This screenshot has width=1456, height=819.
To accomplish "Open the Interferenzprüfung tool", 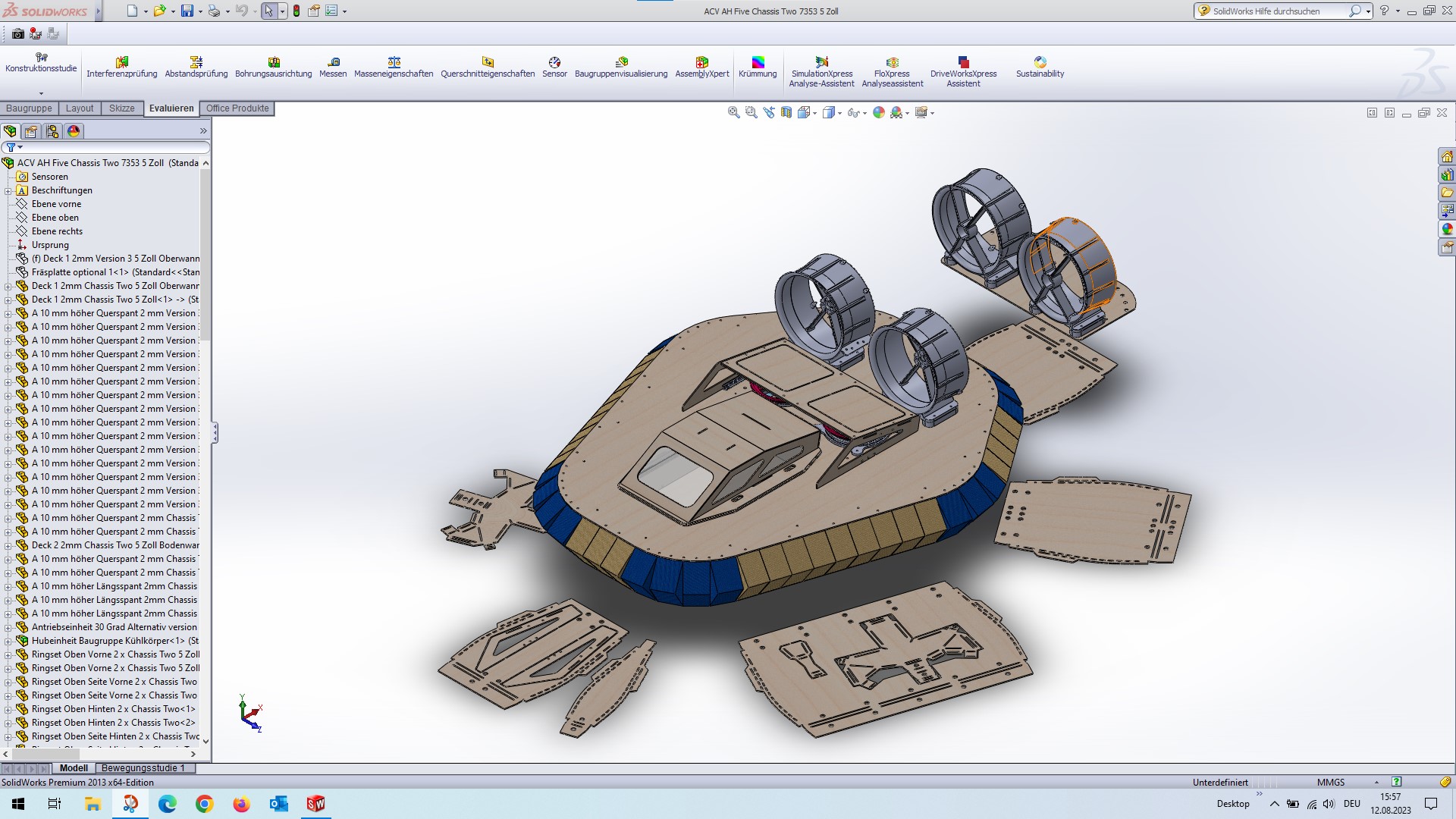I will click(x=121, y=67).
